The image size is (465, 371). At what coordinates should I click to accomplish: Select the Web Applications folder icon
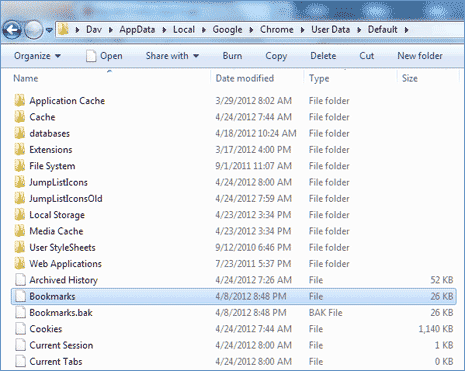point(20,264)
